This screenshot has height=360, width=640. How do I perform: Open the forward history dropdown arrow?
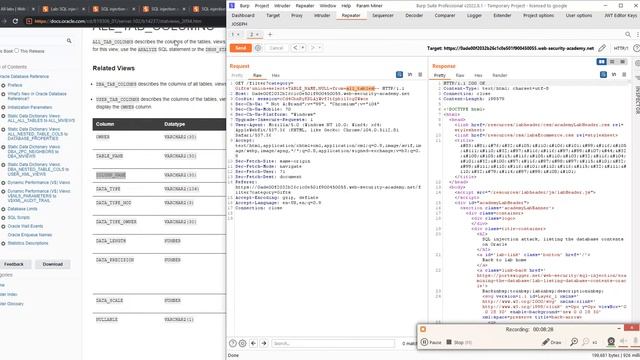(x=320, y=48)
